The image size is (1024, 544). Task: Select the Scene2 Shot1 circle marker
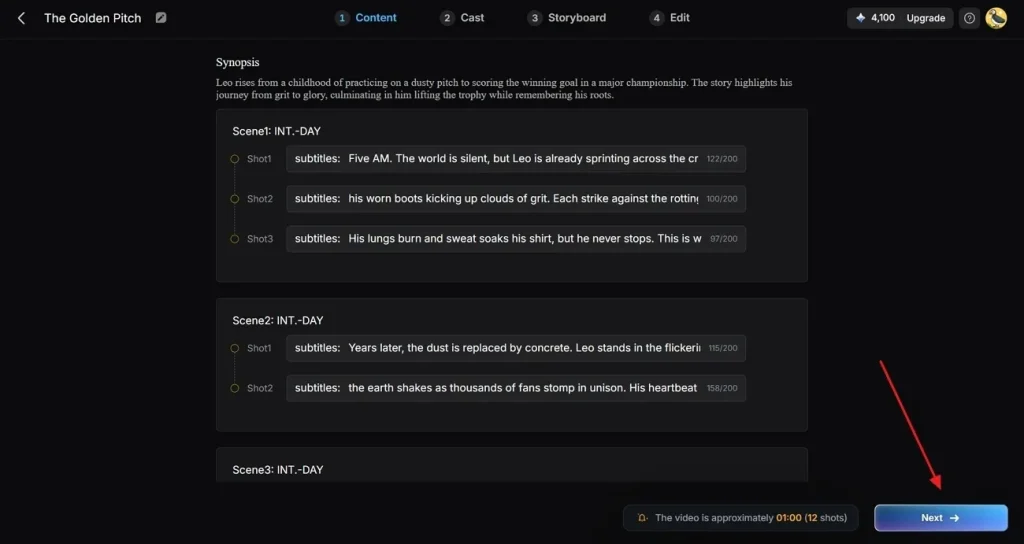point(234,348)
